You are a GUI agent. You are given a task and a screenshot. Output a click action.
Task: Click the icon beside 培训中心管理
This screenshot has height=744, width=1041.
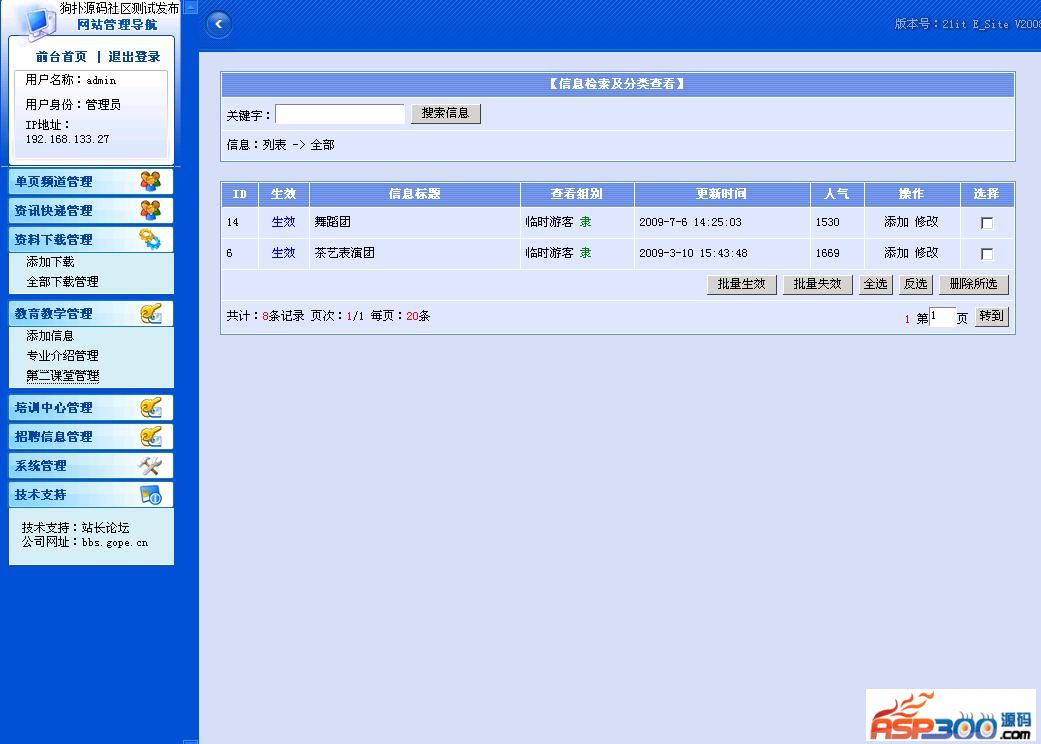click(150, 407)
